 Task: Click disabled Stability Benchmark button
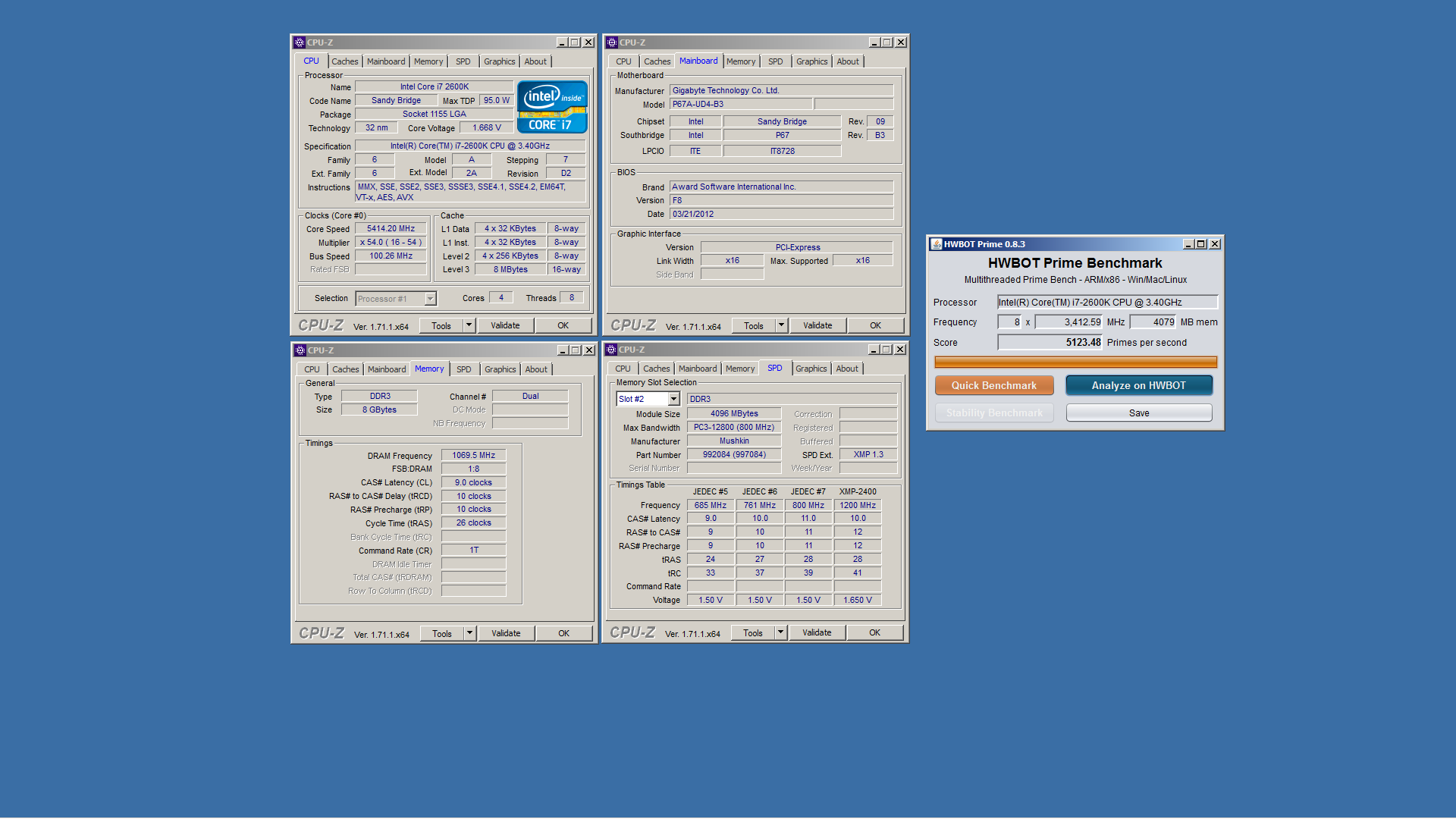pos(994,413)
